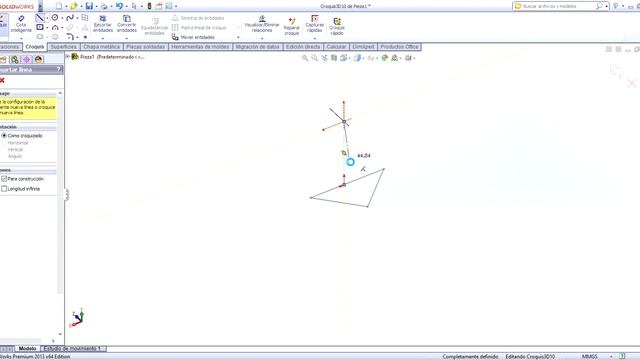Open Estudio de movimiento 1 tab
This screenshot has height=360, width=640.
tap(72, 349)
